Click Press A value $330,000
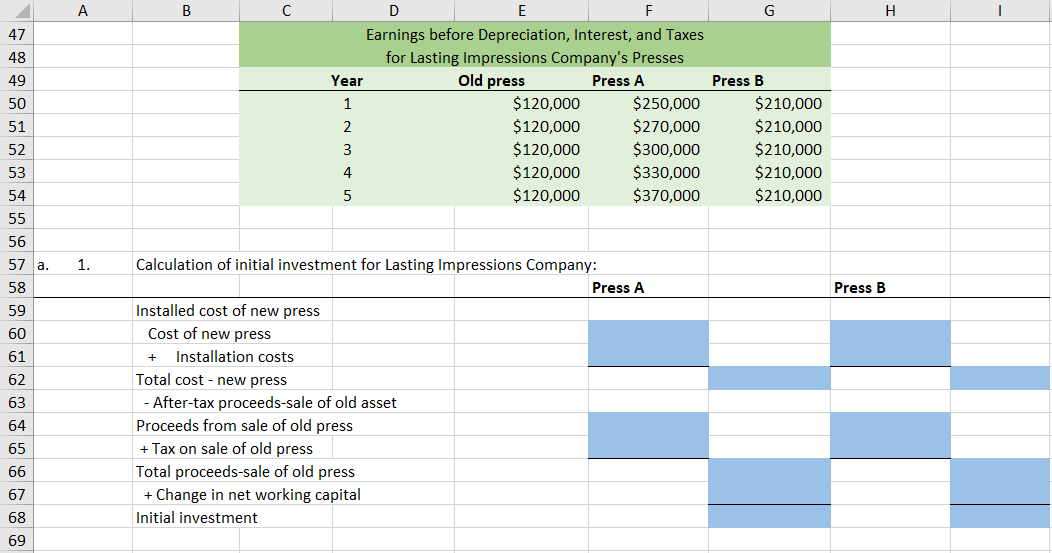Screen dimensions: 1052x553 click(666, 172)
